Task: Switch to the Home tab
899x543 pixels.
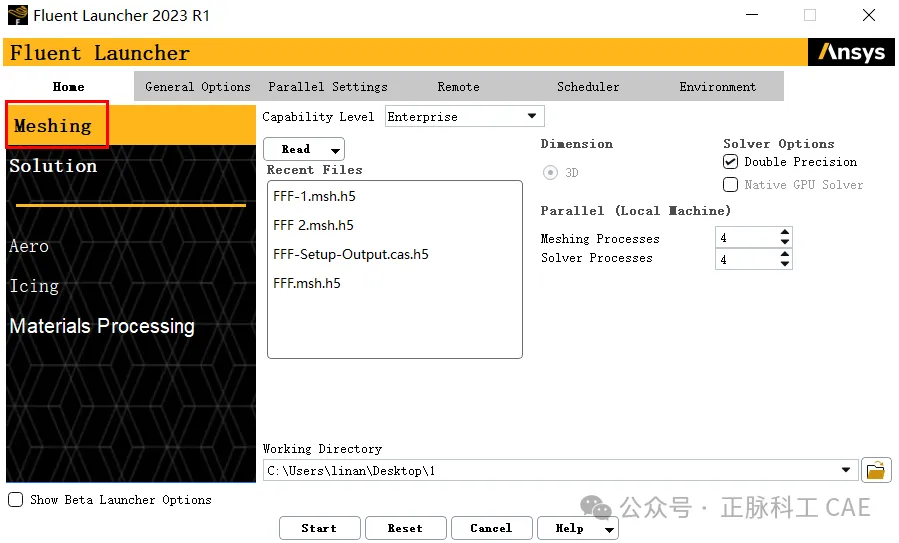Action: click(x=69, y=87)
